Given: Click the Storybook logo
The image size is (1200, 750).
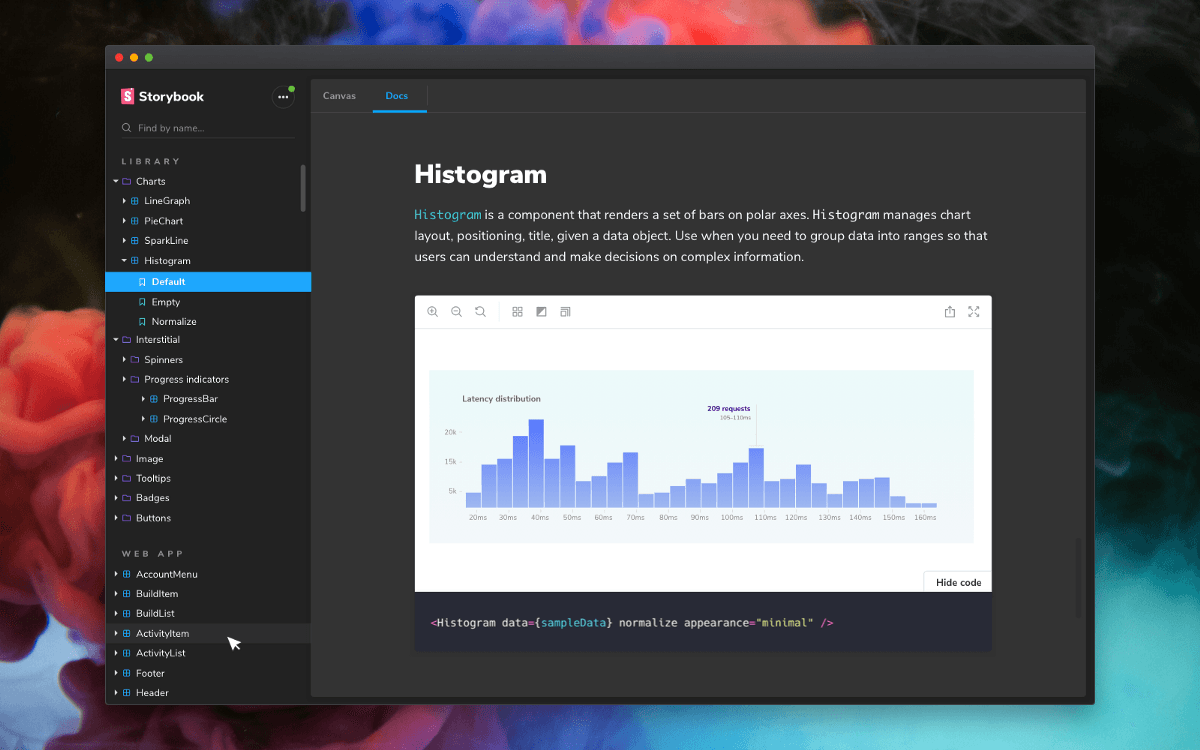Looking at the screenshot, I should (x=162, y=97).
